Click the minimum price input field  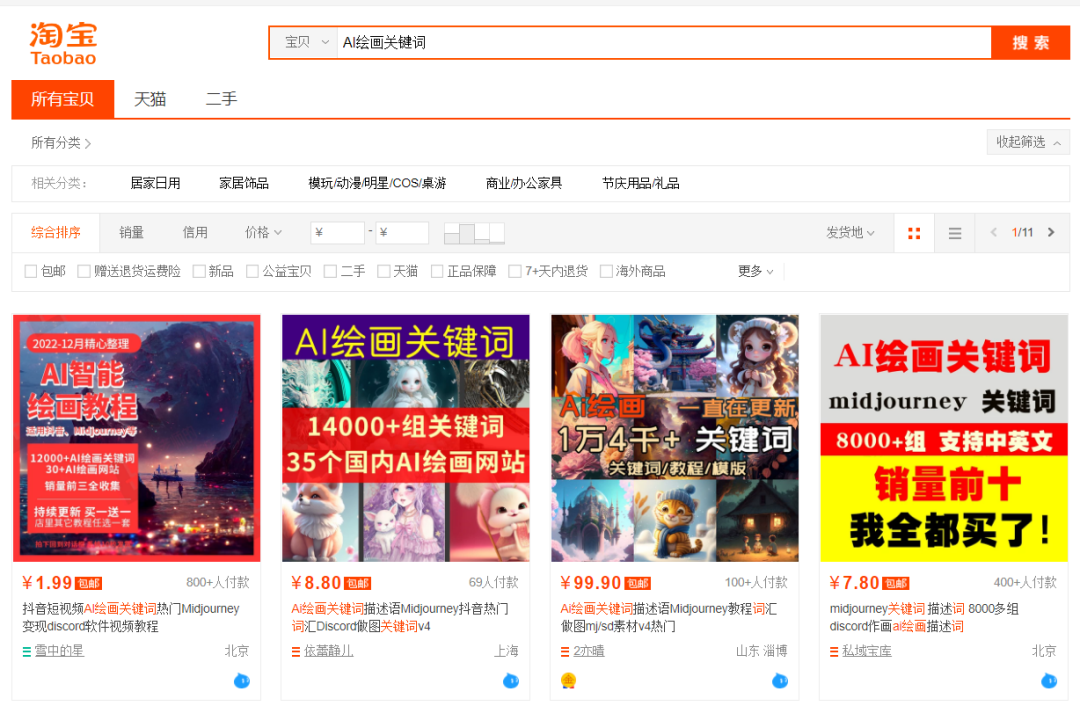tap(338, 233)
